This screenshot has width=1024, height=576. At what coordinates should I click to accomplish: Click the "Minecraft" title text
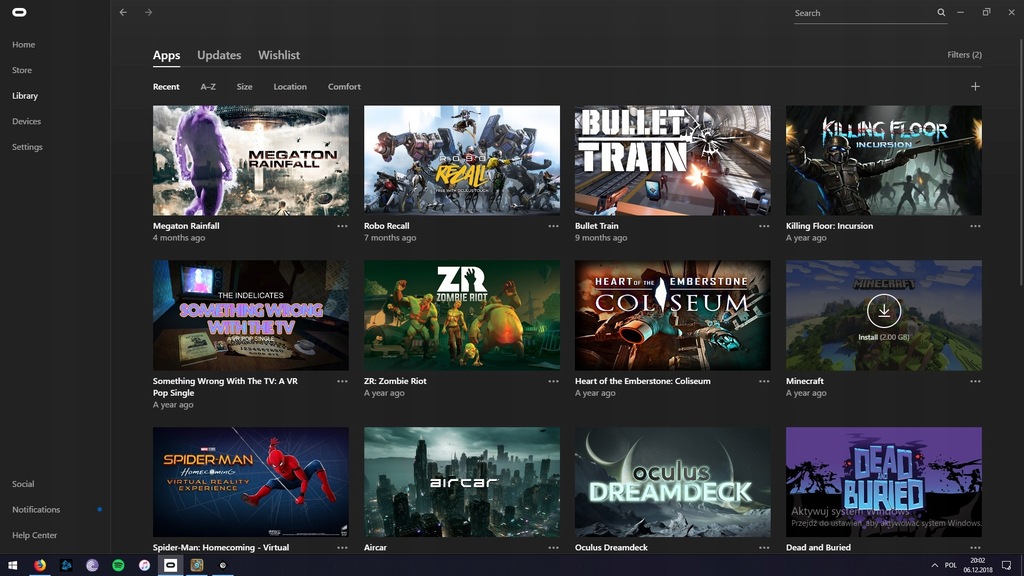[x=805, y=381]
